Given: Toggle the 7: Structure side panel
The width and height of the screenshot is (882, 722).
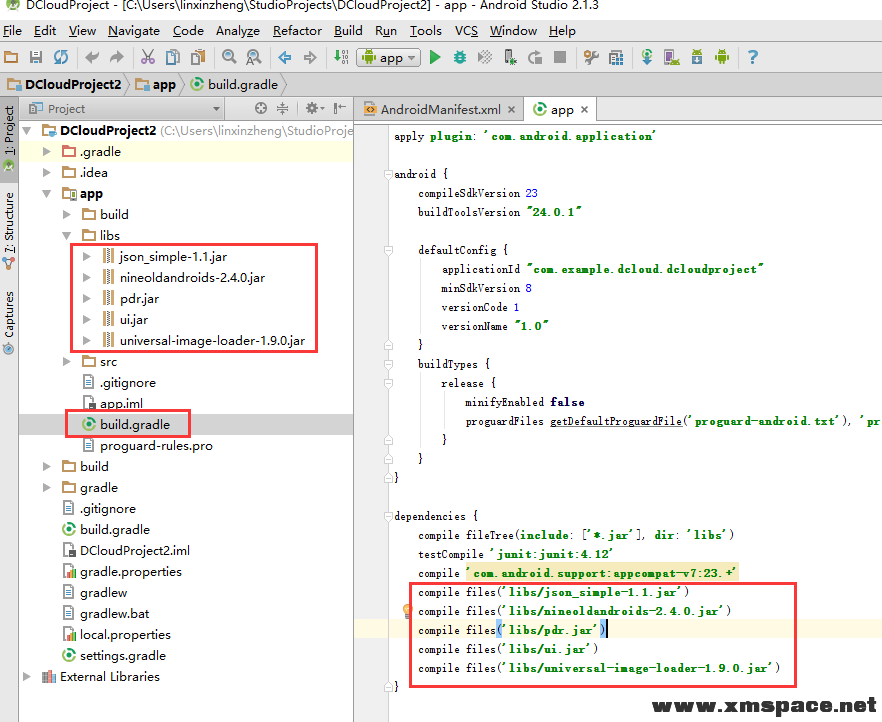Looking at the screenshot, I should tap(9, 222).
